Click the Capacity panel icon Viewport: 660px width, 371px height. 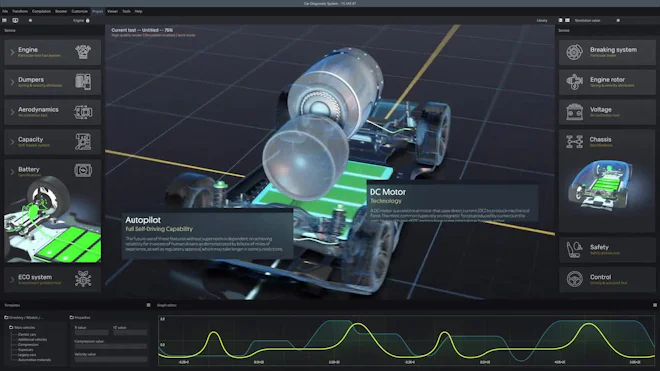pyautogui.click(x=83, y=141)
